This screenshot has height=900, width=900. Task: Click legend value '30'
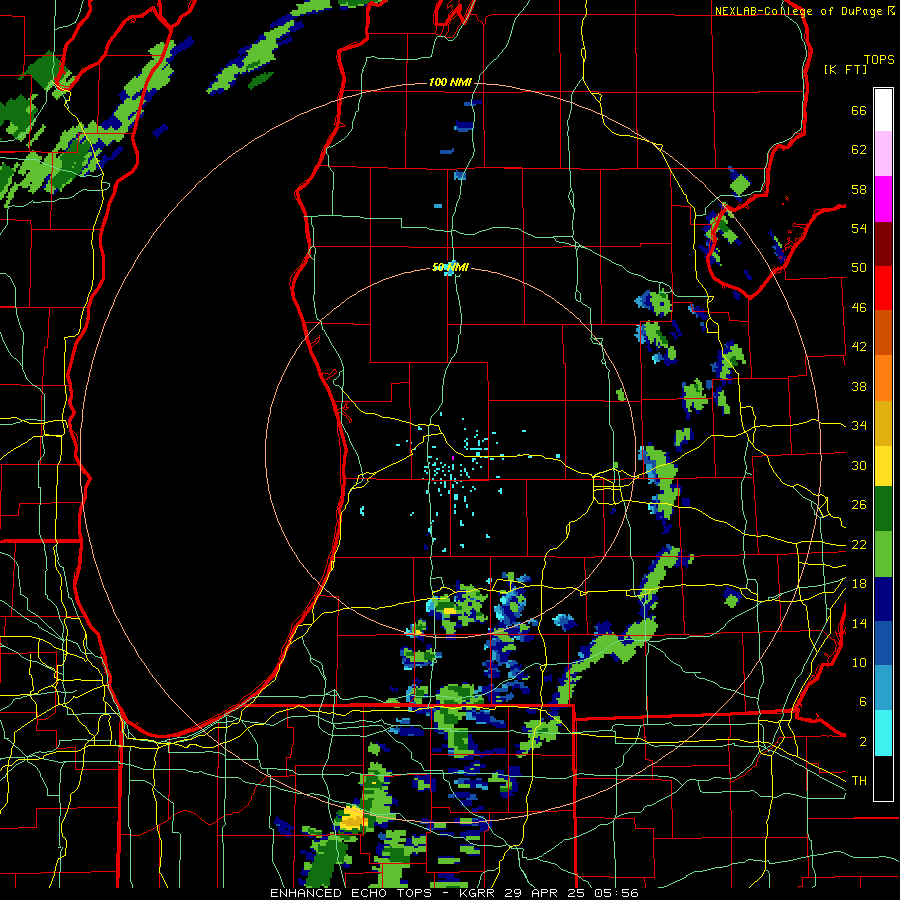tap(859, 465)
